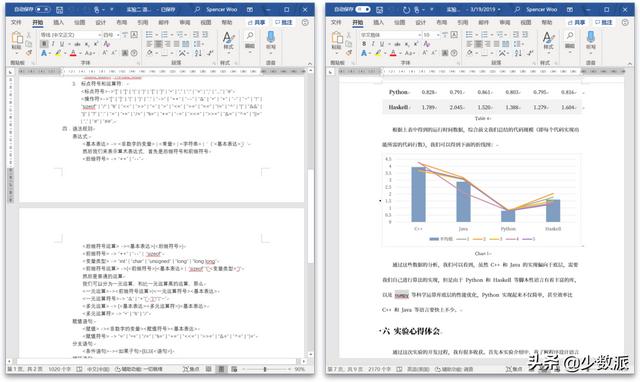Click 批注 button in left window
The height and width of the screenshot is (382, 640).
[x=284, y=22]
